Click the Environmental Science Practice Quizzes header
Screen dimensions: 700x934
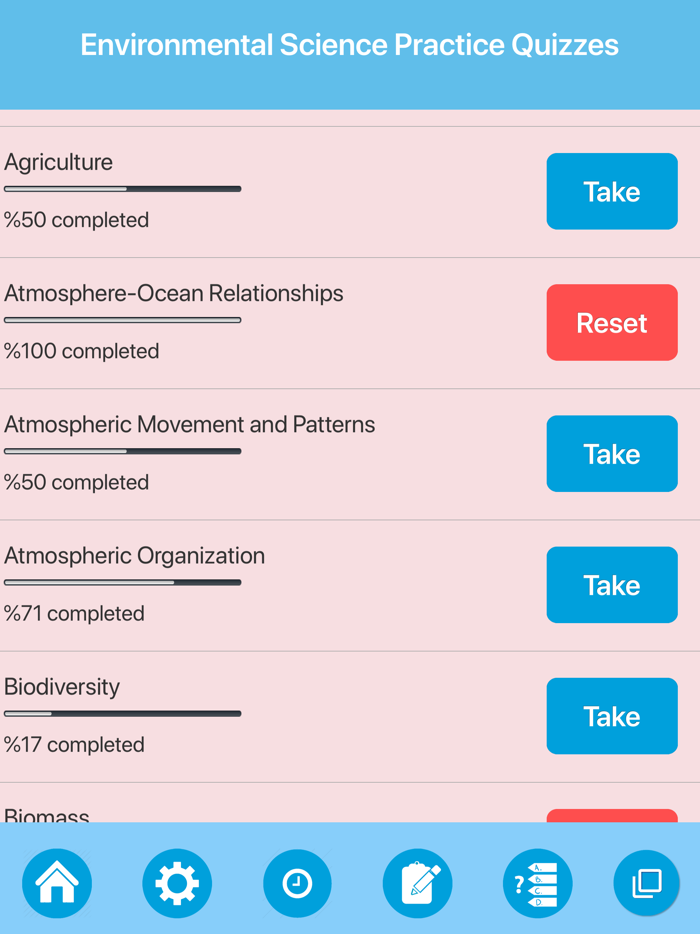tap(350, 45)
